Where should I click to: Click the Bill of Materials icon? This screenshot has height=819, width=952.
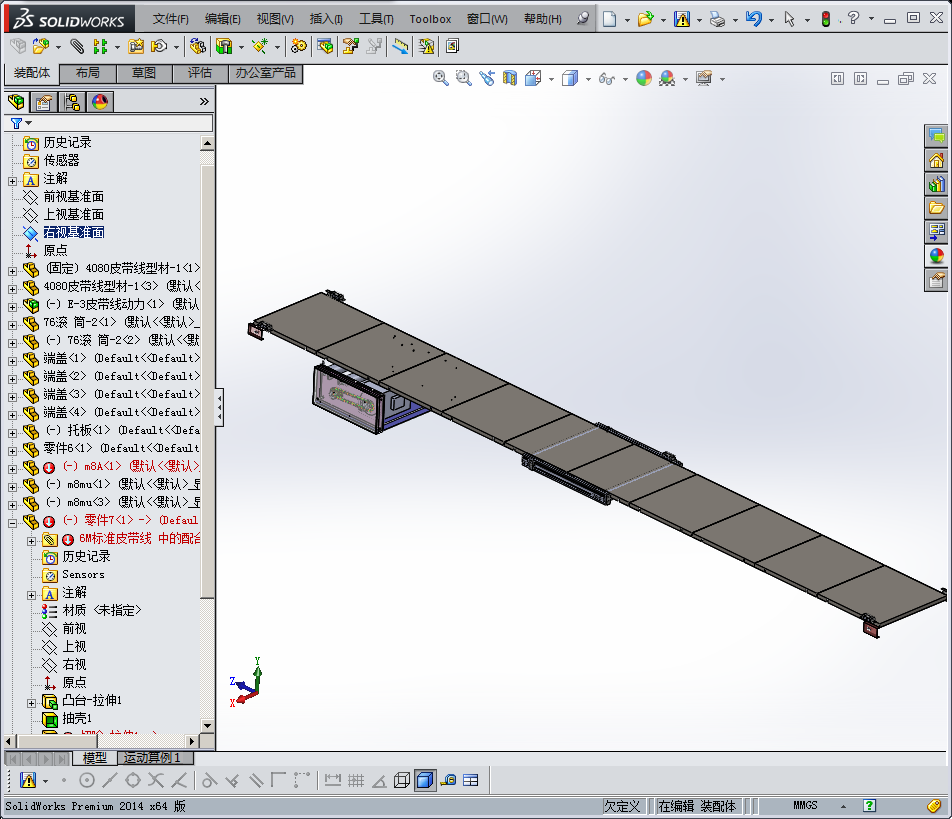[325, 46]
